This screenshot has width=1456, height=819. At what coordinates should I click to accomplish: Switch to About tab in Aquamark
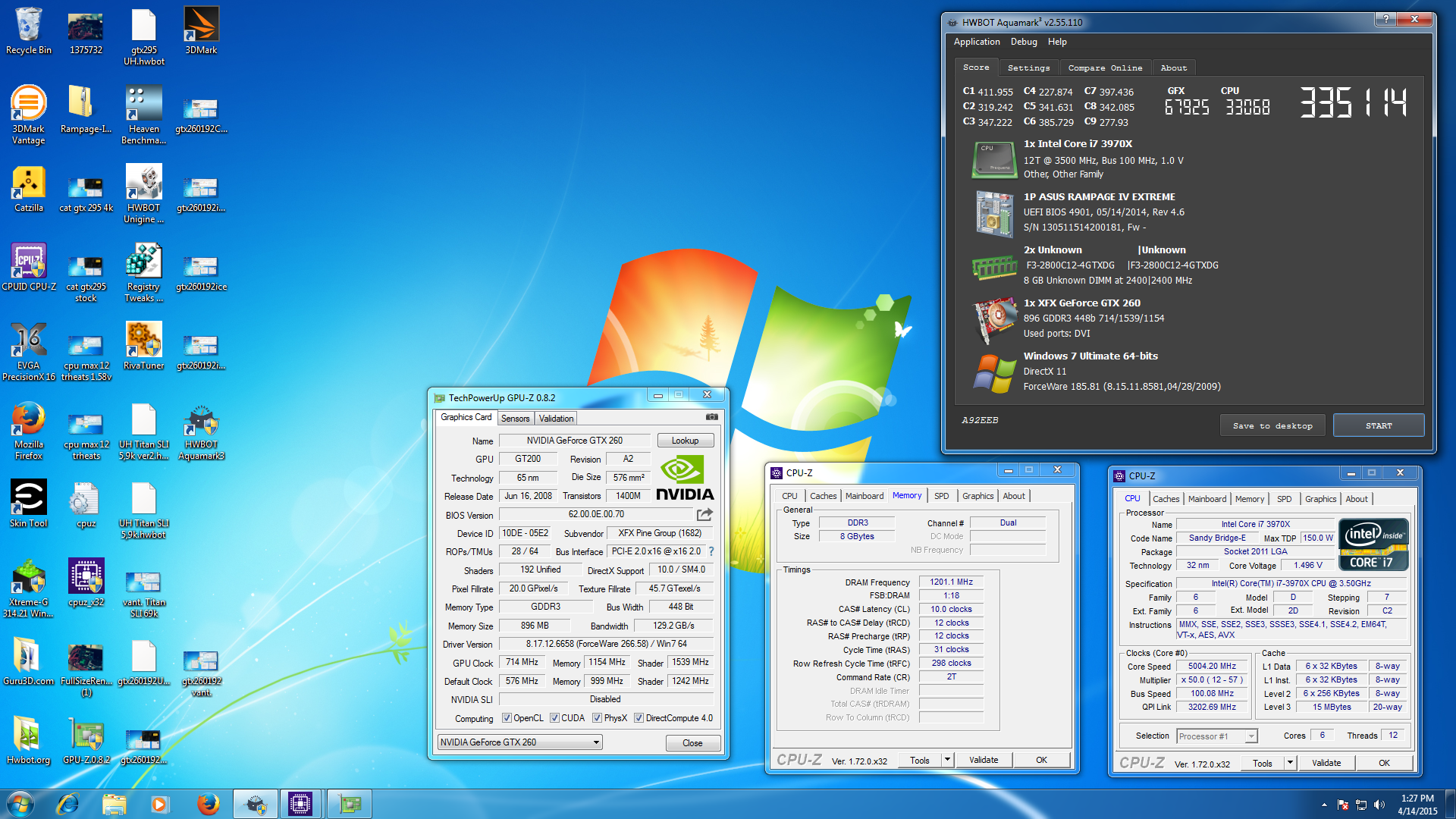[1173, 67]
